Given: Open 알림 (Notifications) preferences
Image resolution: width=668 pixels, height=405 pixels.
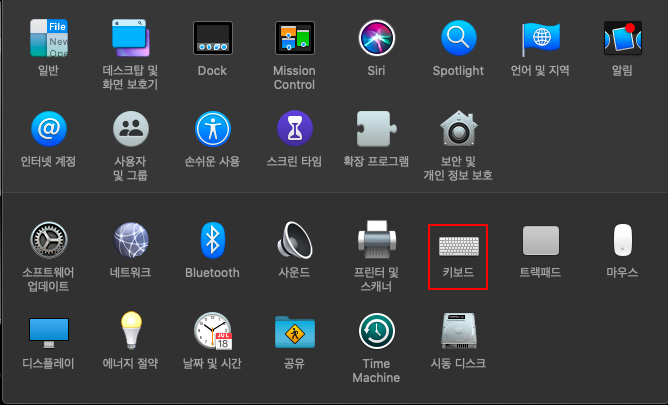Looking at the screenshot, I should [x=622, y=38].
